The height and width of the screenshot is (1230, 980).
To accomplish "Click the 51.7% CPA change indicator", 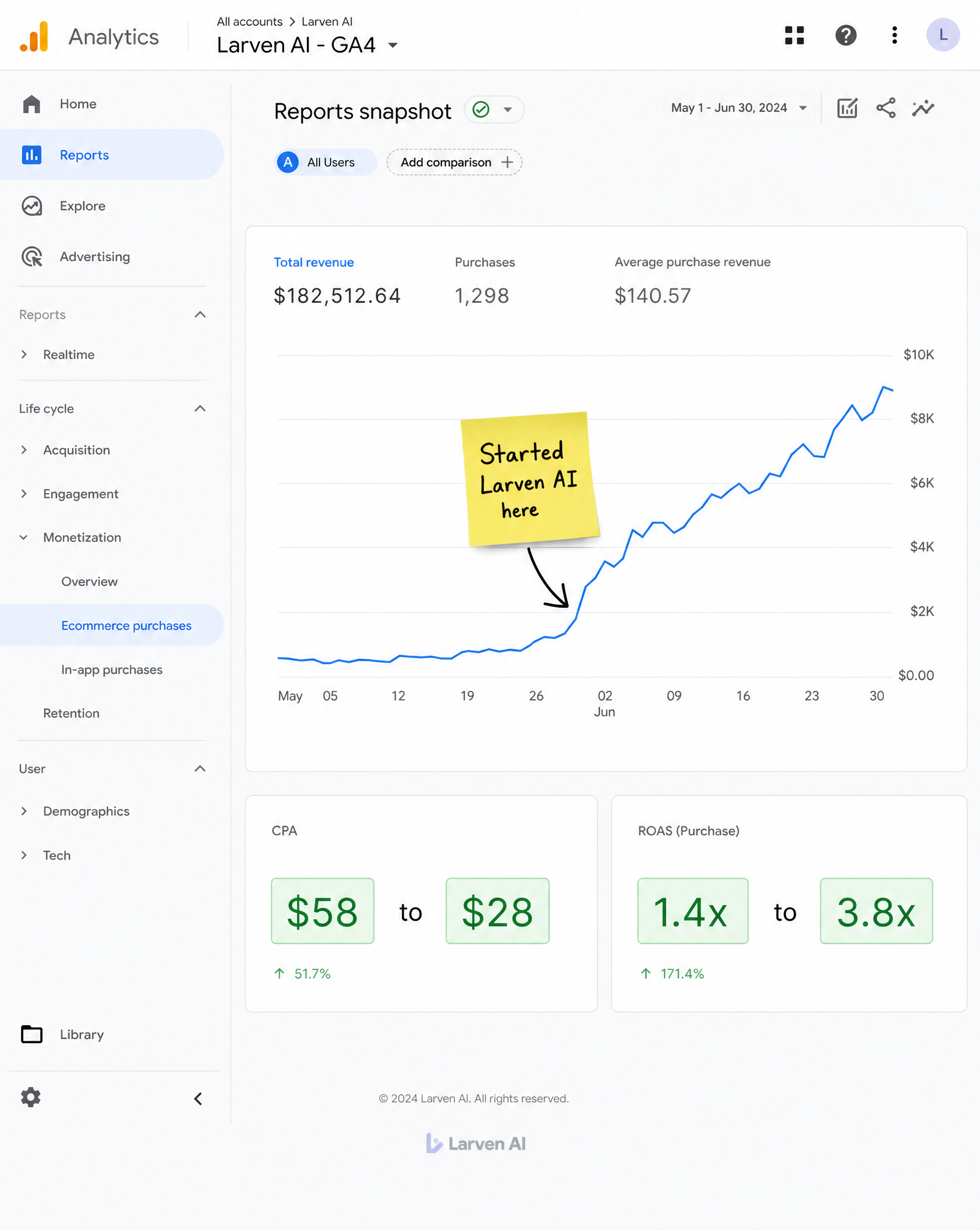I will click(302, 974).
